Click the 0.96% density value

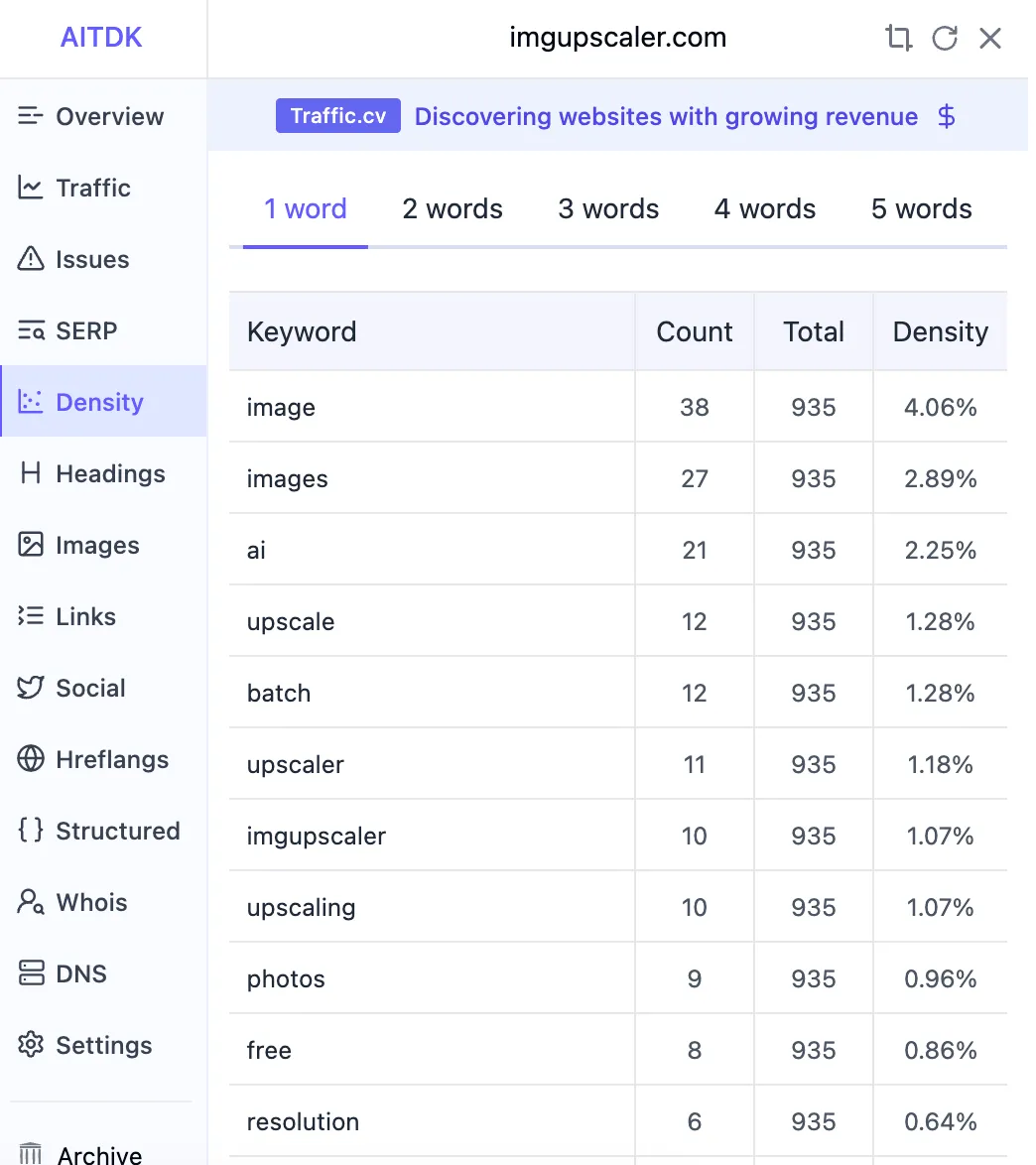[x=940, y=979]
